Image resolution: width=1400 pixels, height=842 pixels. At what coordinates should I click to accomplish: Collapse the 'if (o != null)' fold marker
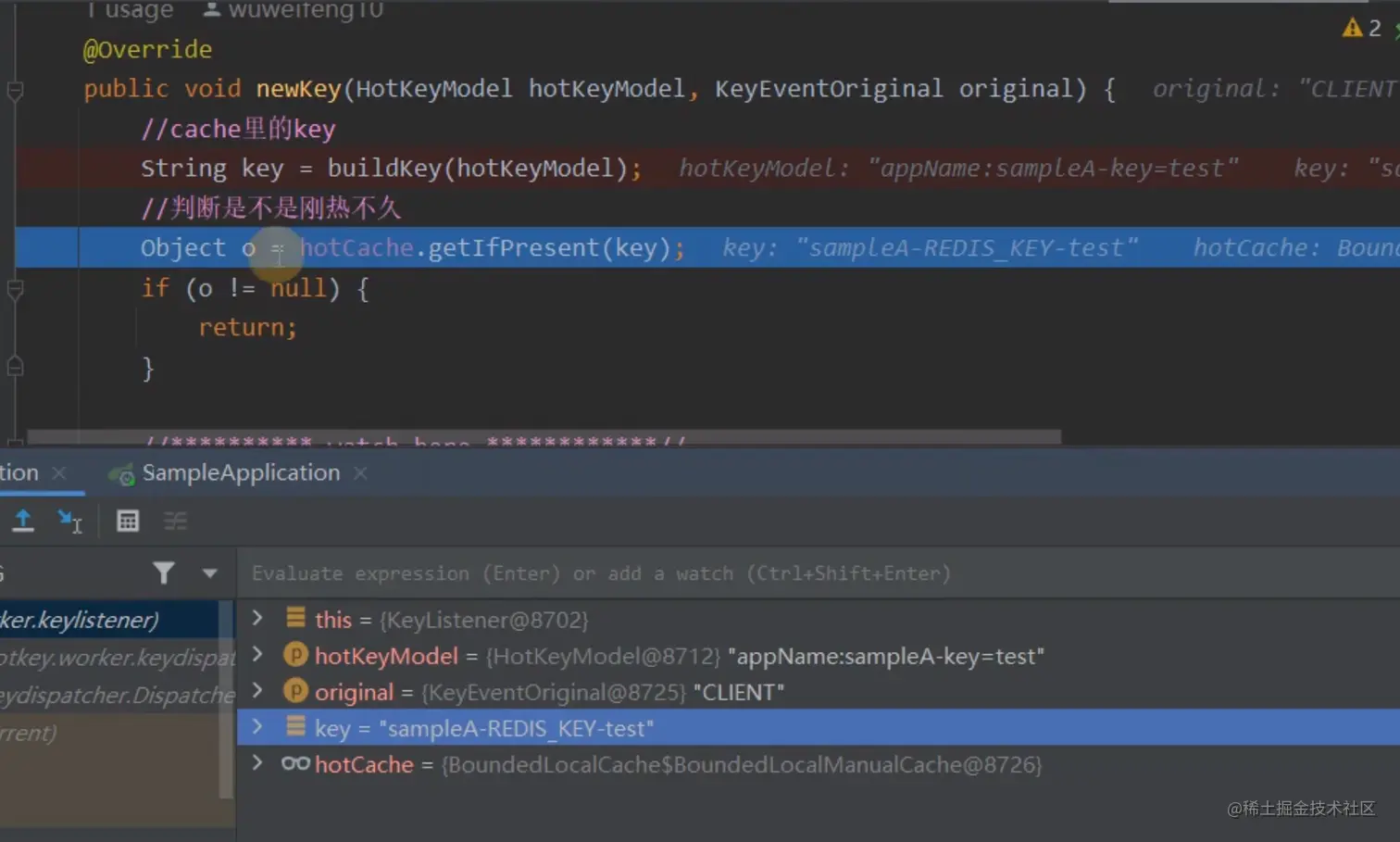click(15, 290)
